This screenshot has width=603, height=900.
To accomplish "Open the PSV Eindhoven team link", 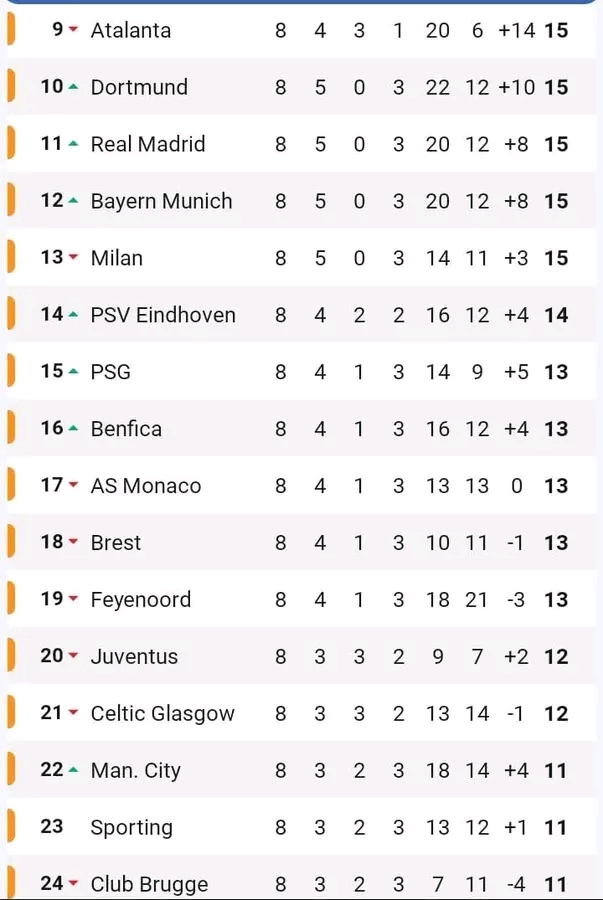I will 163,315.
